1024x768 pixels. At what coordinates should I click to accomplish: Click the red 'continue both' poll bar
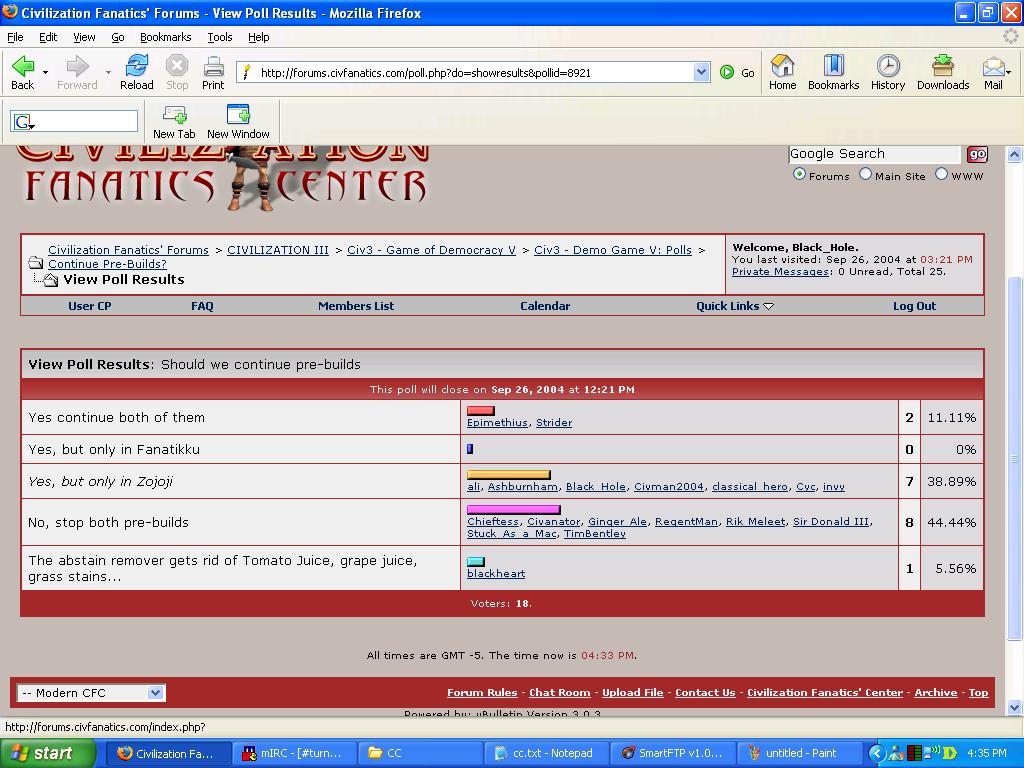[481, 410]
